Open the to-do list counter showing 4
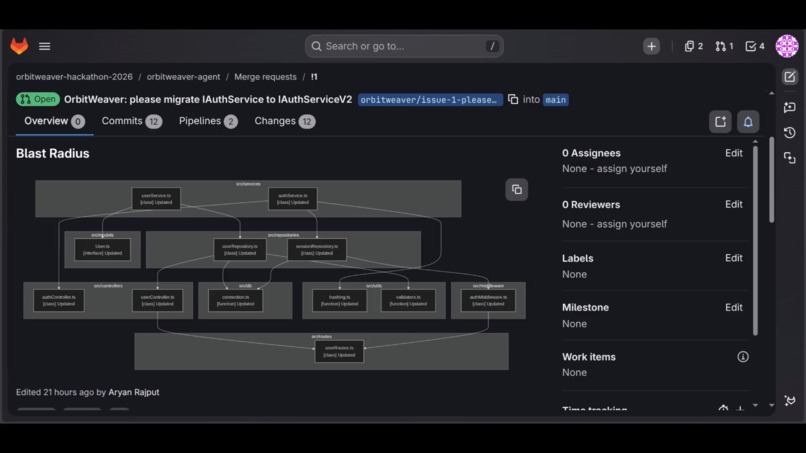 click(755, 46)
